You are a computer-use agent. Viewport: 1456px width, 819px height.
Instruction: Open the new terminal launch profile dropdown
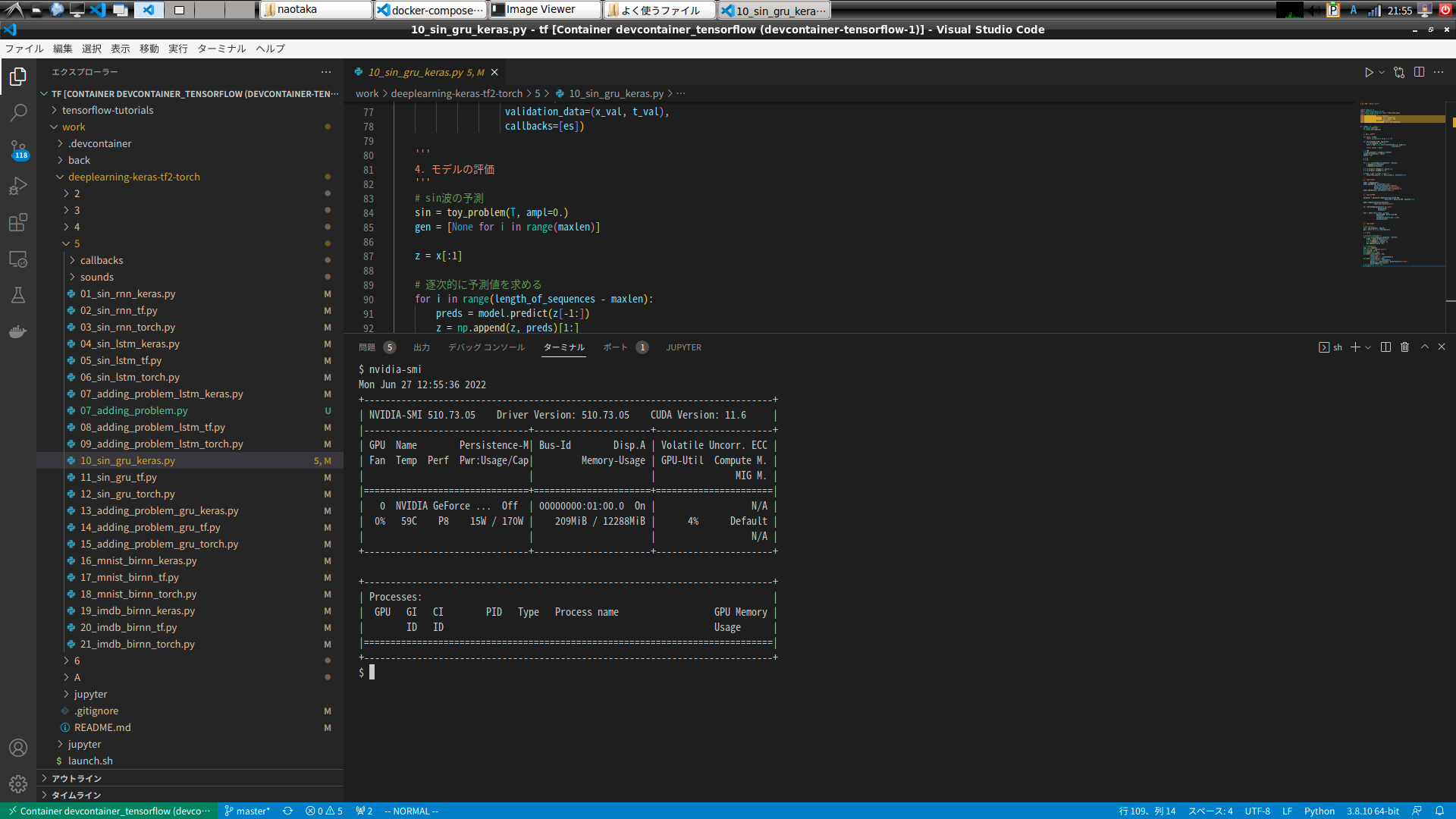pyautogui.click(x=1368, y=347)
